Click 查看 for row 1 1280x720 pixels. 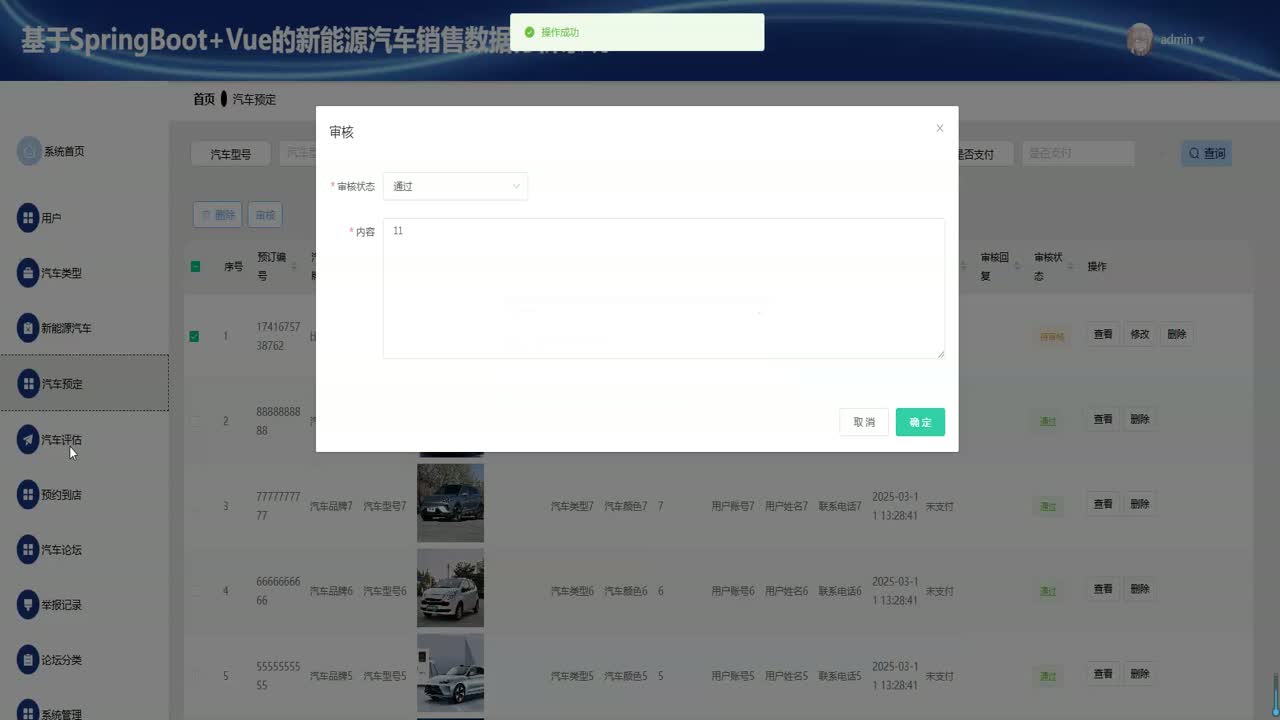[x=1103, y=334]
